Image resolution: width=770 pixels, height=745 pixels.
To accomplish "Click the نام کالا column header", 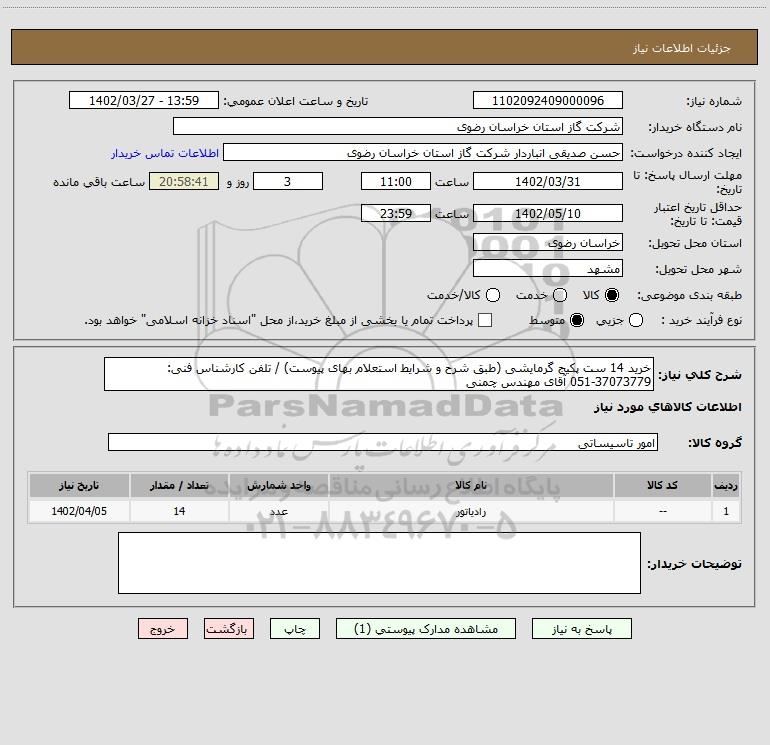I will point(470,485).
